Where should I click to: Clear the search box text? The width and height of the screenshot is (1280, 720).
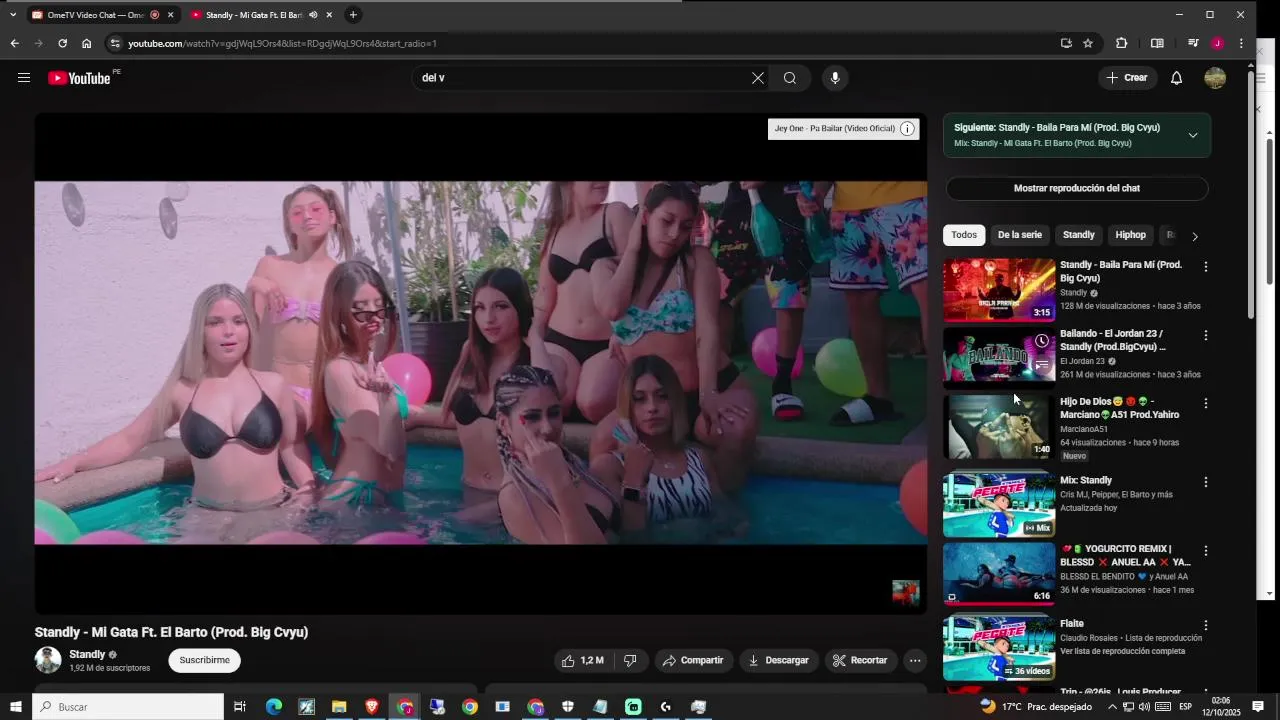pos(758,78)
